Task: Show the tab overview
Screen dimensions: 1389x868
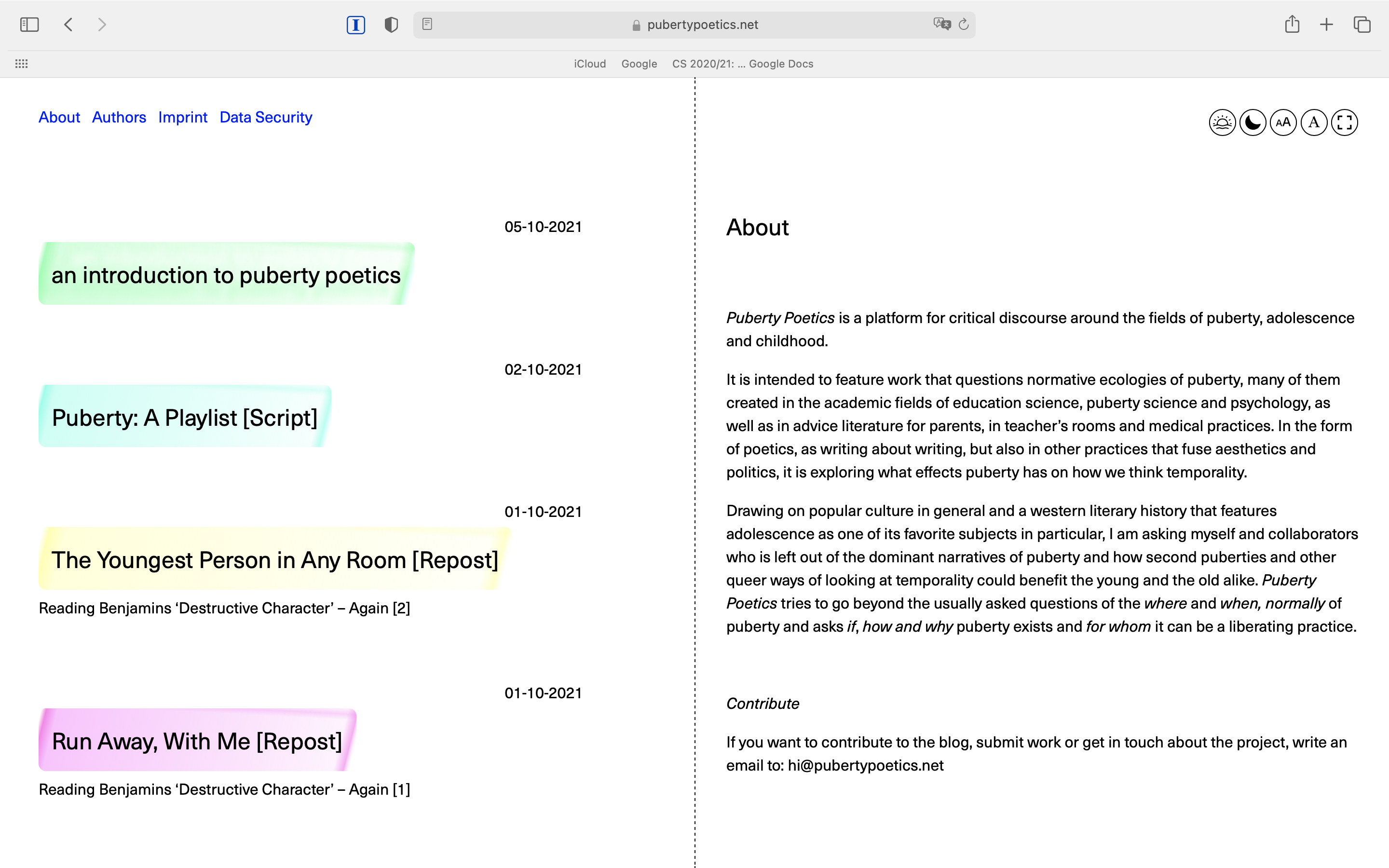Action: (x=1362, y=25)
